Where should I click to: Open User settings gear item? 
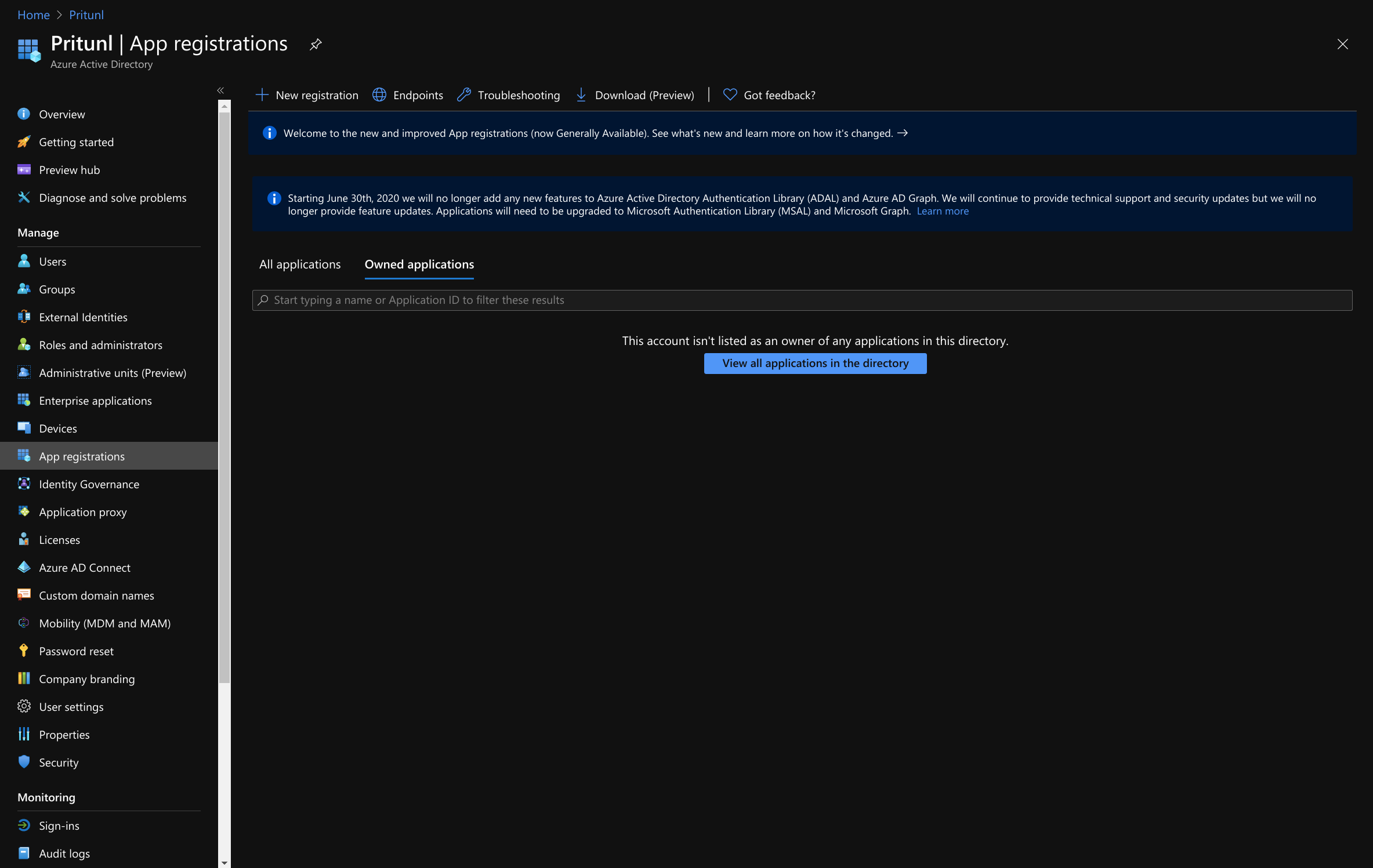[x=71, y=707]
